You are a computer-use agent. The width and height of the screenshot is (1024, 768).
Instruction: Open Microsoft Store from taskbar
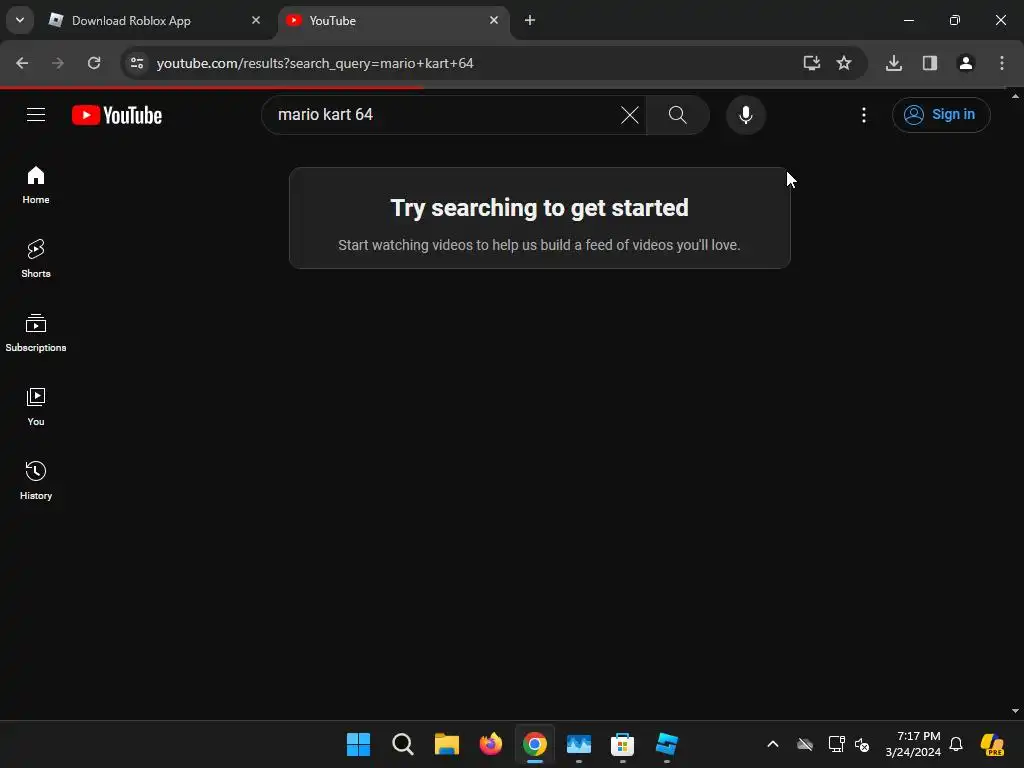[x=622, y=744]
